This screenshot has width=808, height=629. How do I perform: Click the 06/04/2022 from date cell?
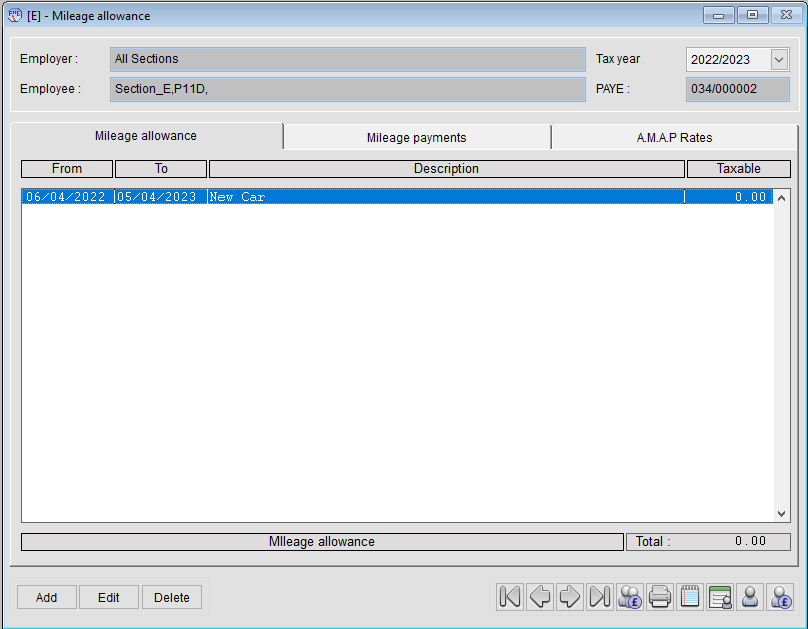click(68, 197)
